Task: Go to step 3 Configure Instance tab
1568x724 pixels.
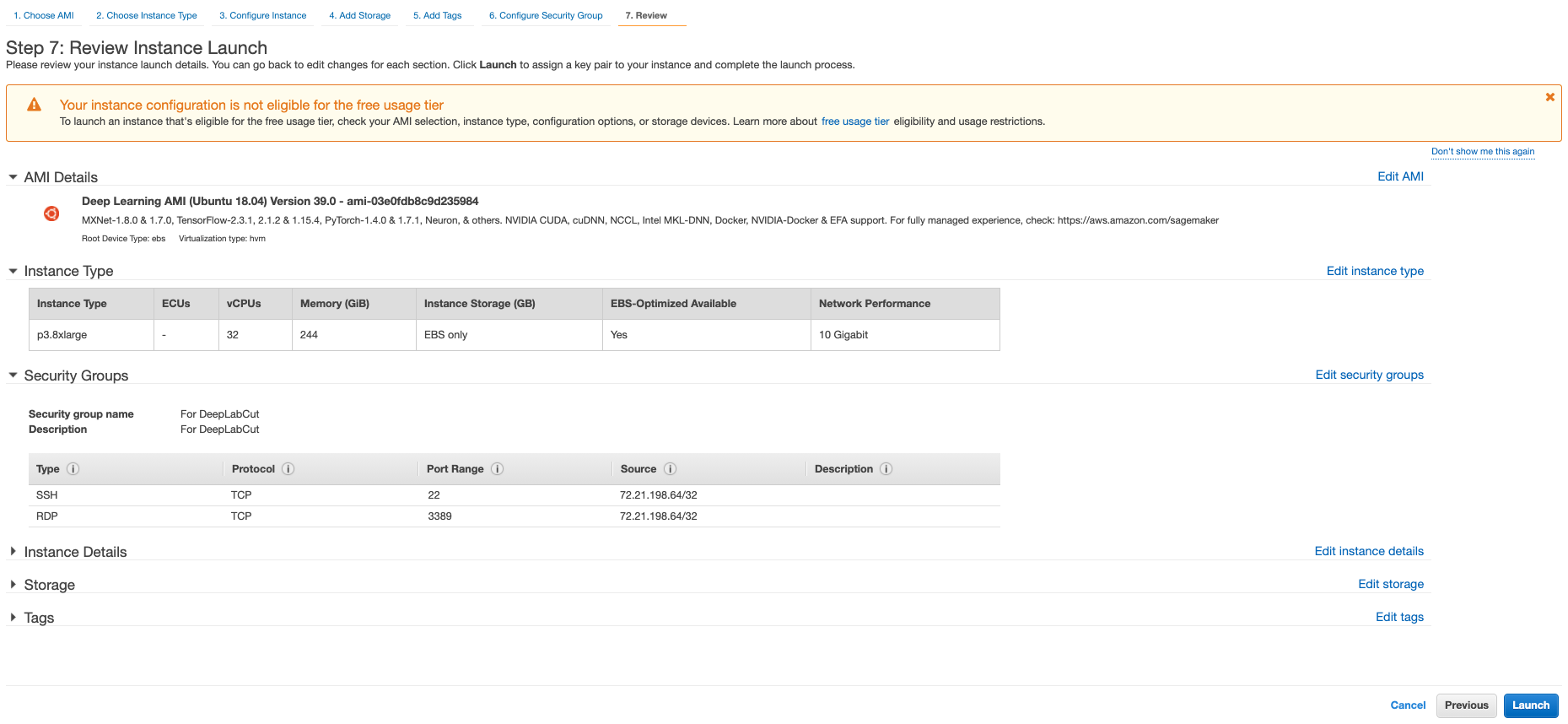Action: click(263, 15)
